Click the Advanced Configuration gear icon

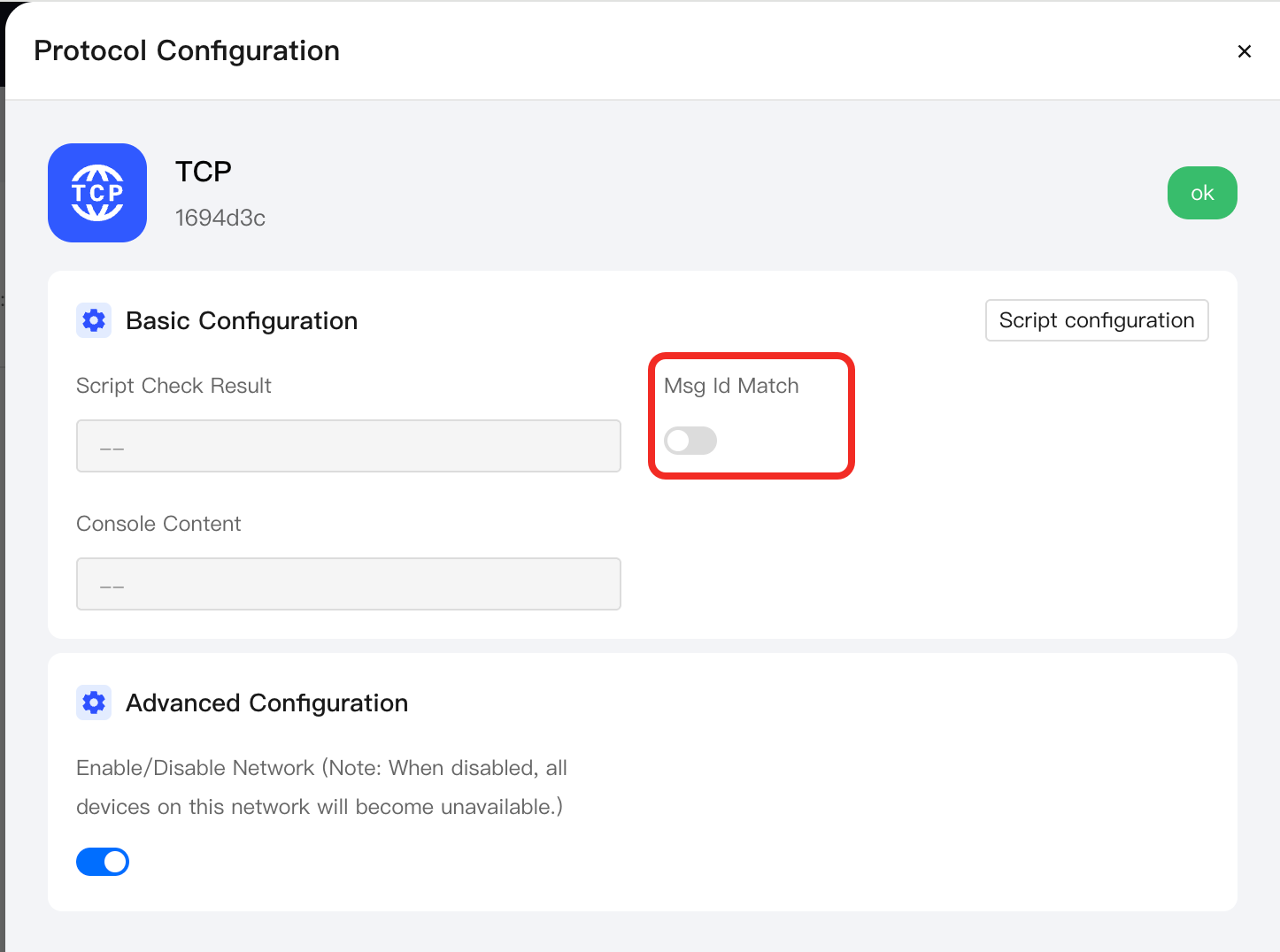pos(94,702)
